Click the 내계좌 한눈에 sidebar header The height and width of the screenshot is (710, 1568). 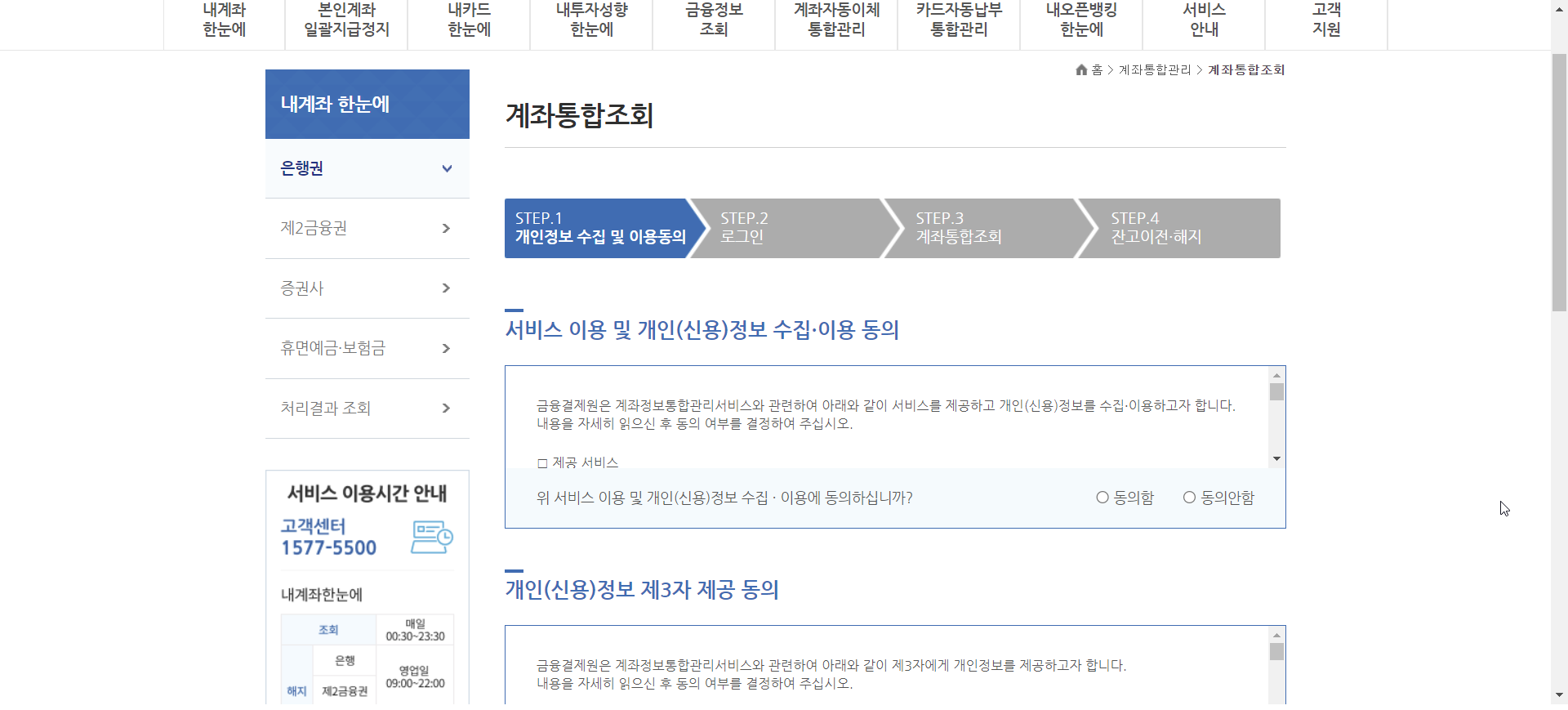click(x=367, y=104)
